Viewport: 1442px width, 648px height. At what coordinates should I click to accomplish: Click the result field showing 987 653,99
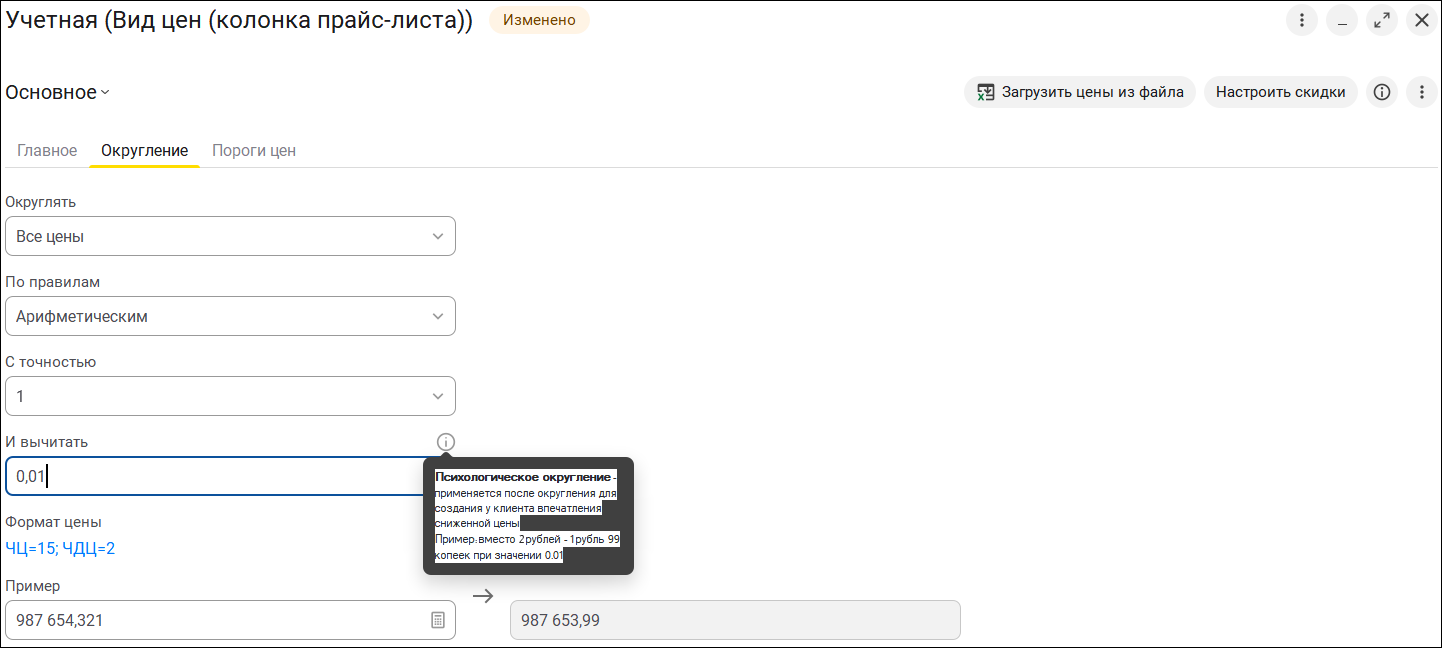(735, 620)
